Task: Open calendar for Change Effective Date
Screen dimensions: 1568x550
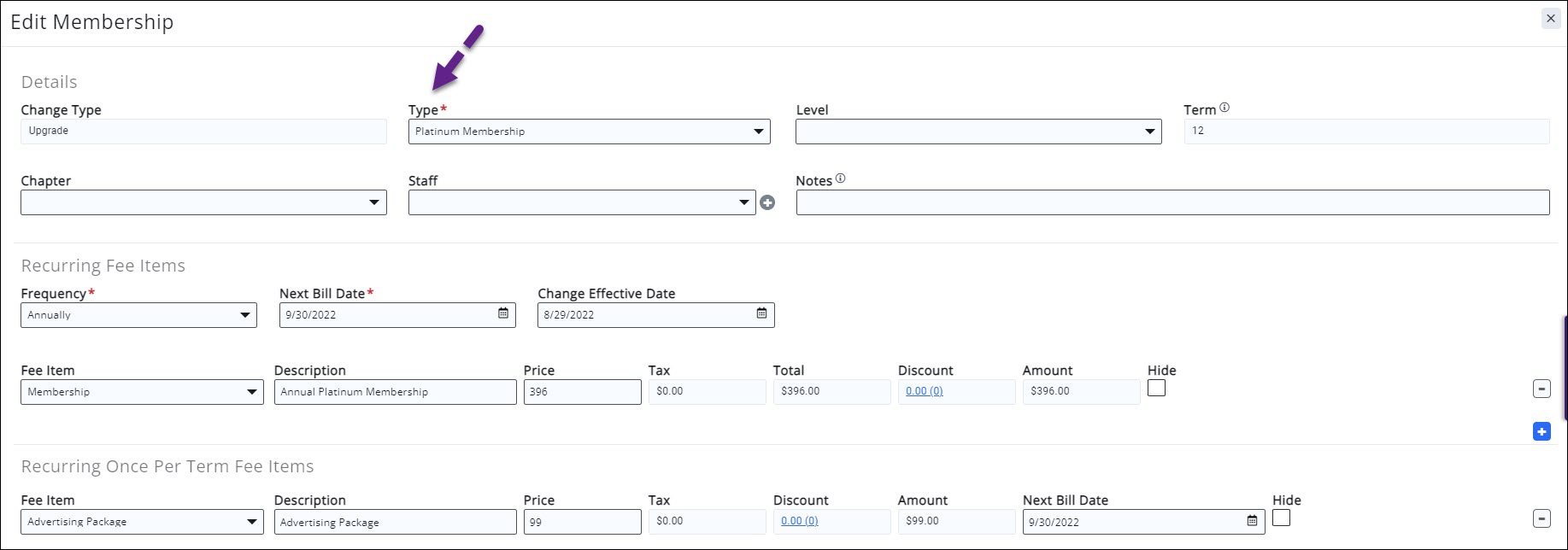Action: [x=761, y=314]
